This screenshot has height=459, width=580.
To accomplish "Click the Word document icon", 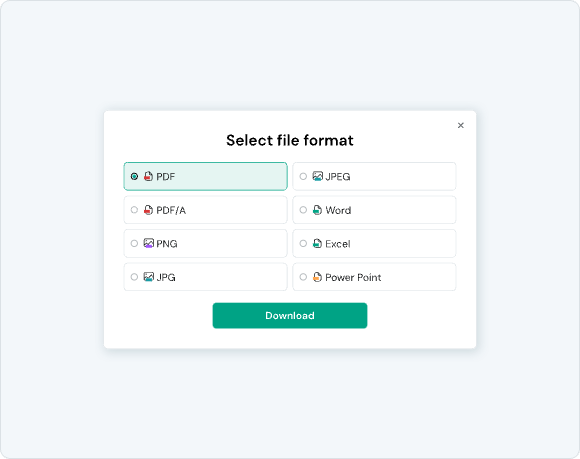I will 317,210.
